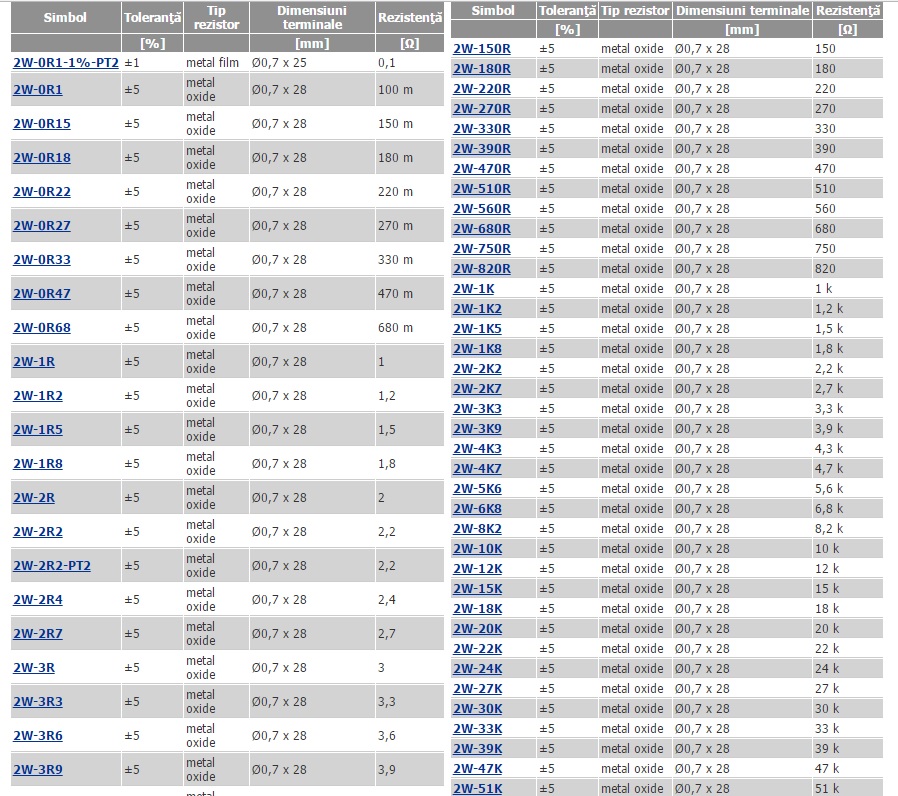The image size is (898, 796).
Task: Click the 2W-680R link
Action: 482,229
